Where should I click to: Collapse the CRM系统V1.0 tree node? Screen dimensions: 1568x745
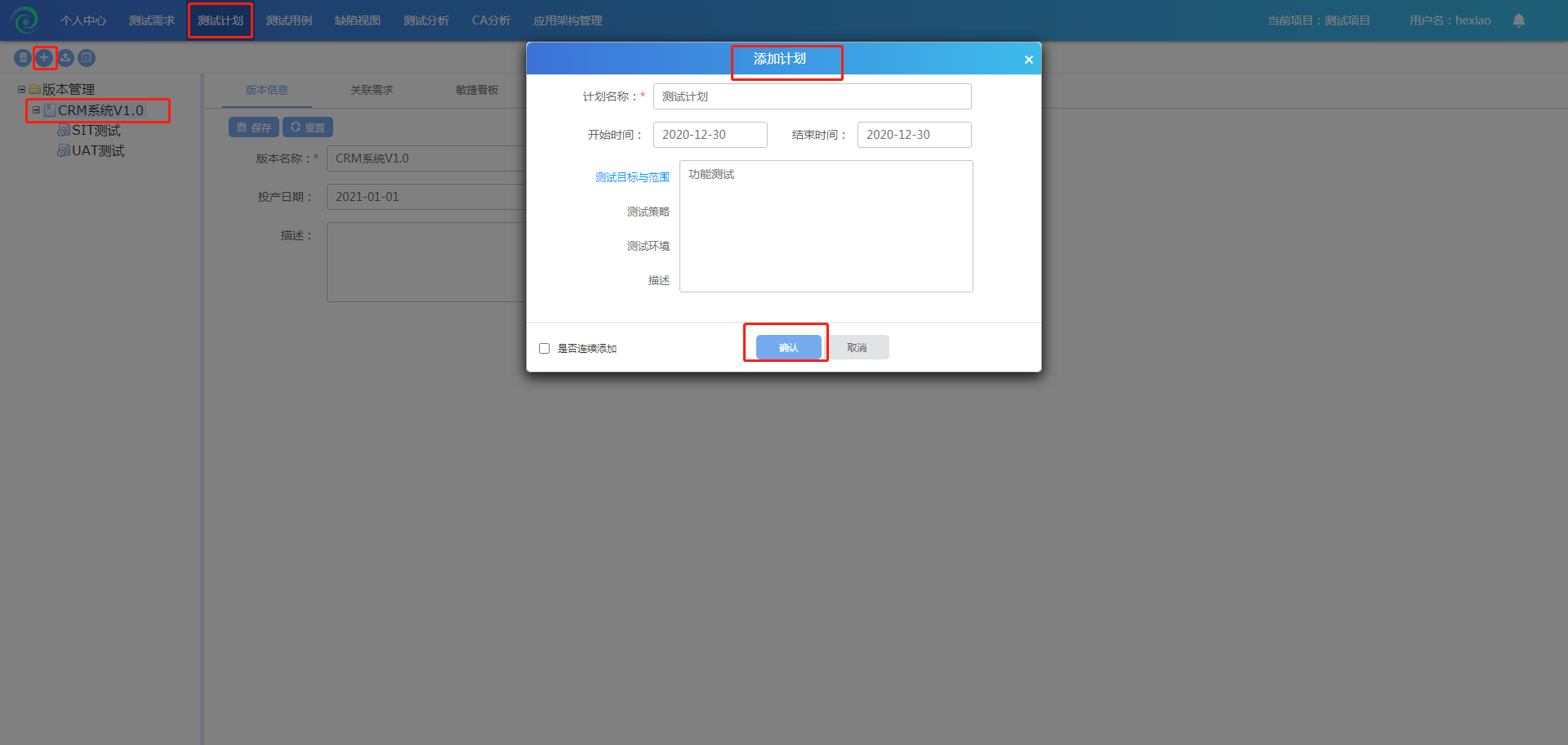[x=36, y=109]
